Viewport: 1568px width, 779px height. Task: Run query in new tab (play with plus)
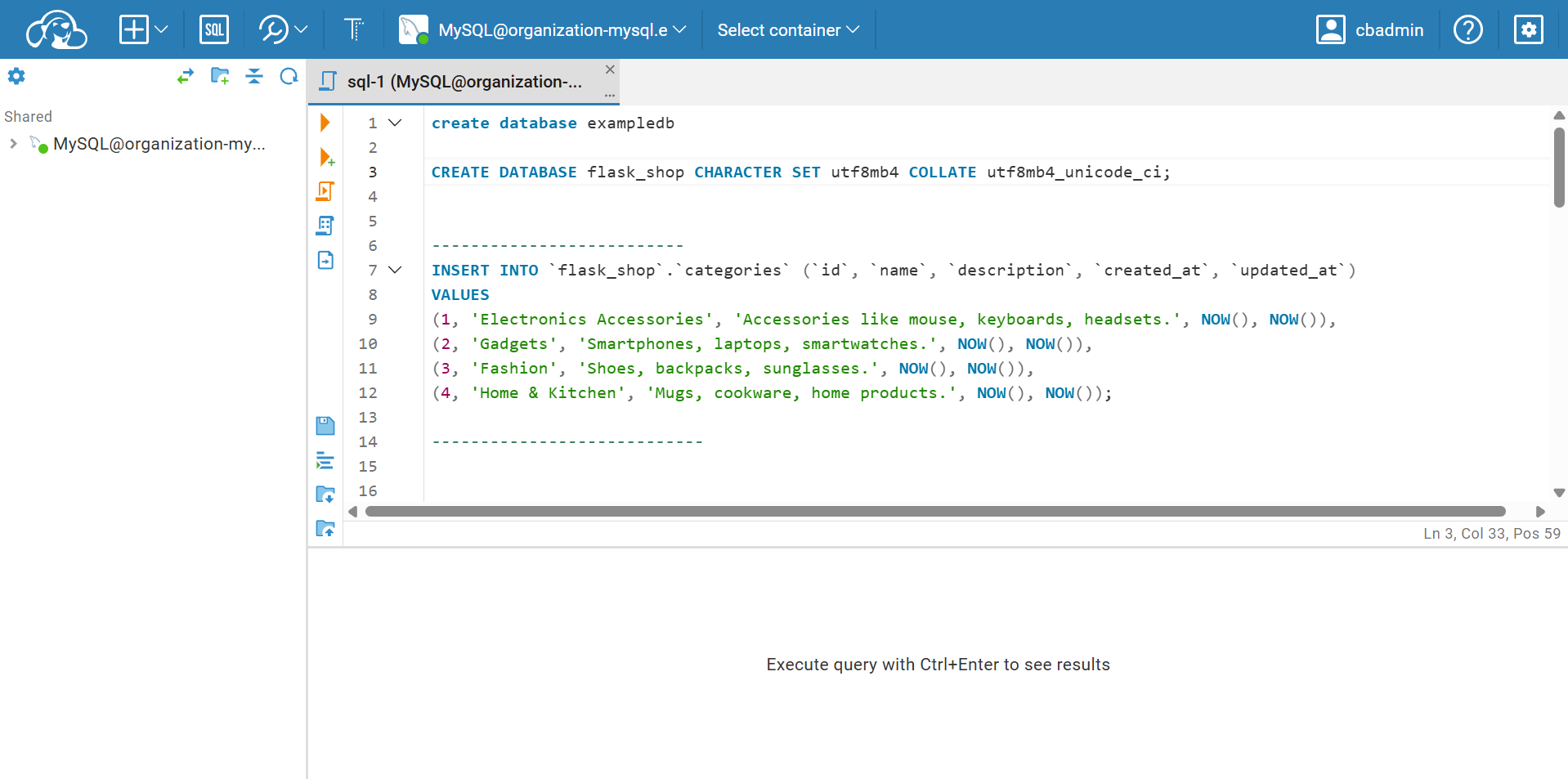[x=326, y=157]
